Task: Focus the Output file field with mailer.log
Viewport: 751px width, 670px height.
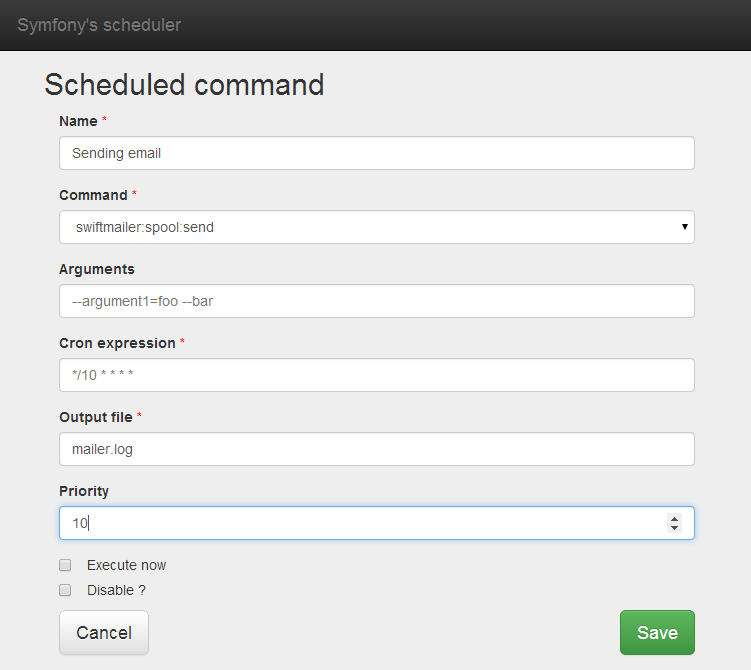Action: 376,449
